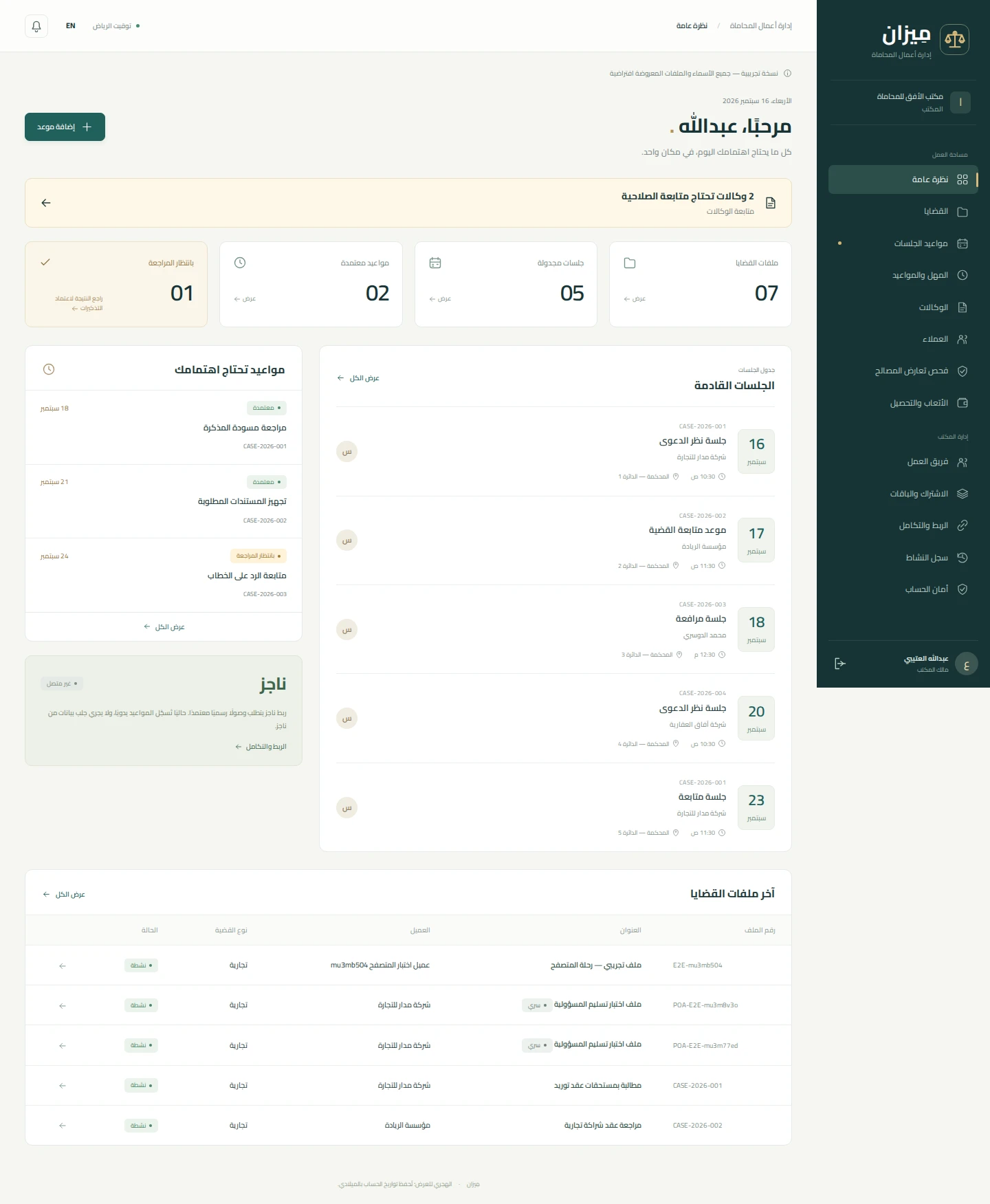Open the تجهيز المستندات المطلوبة appointment

click(x=164, y=502)
